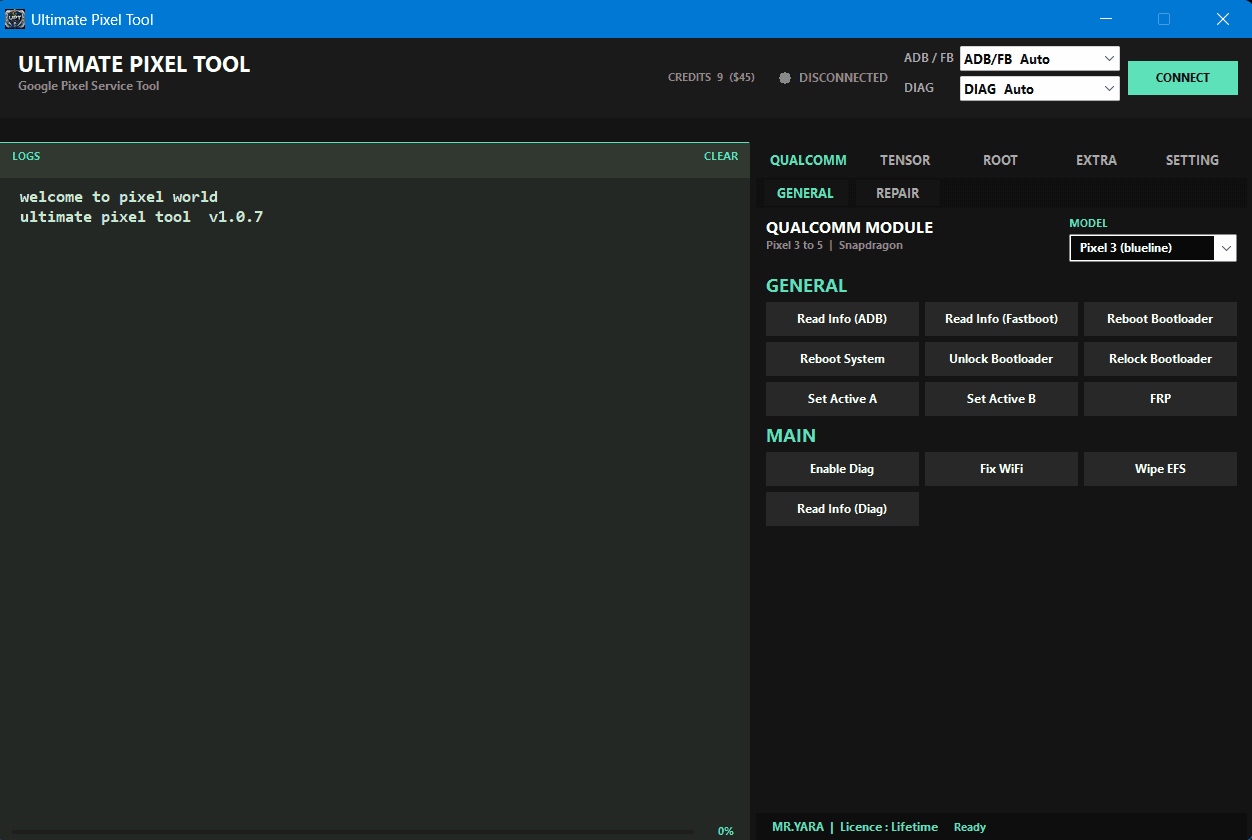Image resolution: width=1252 pixels, height=840 pixels.
Task: Switch to the QUALCOMM tab
Action: pos(808,160)
